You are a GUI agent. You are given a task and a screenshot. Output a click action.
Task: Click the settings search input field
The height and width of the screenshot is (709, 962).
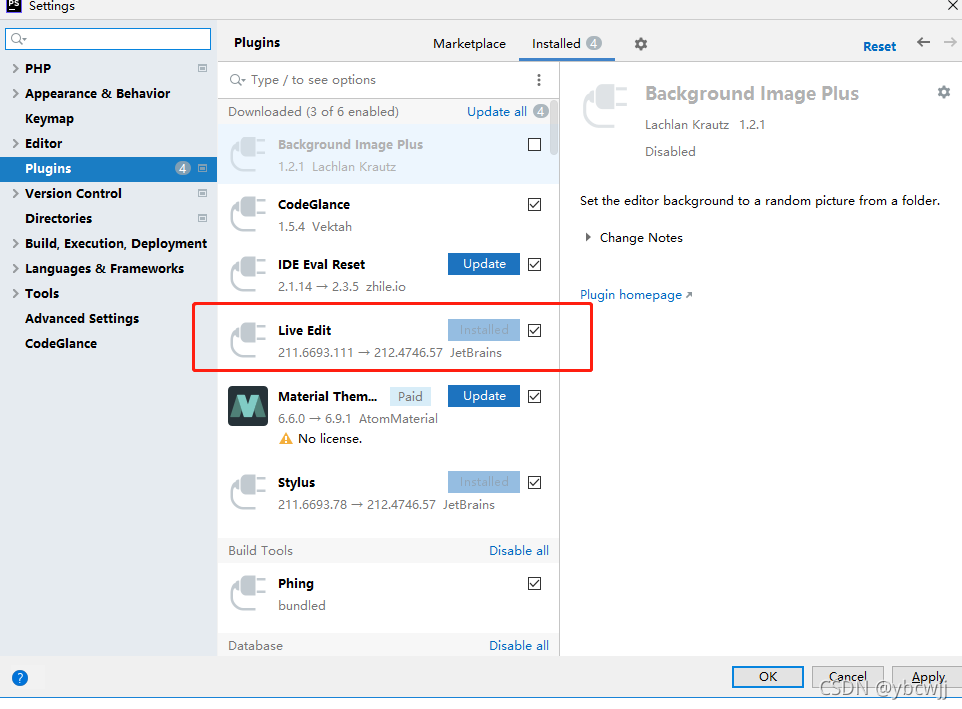tap(108, 39)
